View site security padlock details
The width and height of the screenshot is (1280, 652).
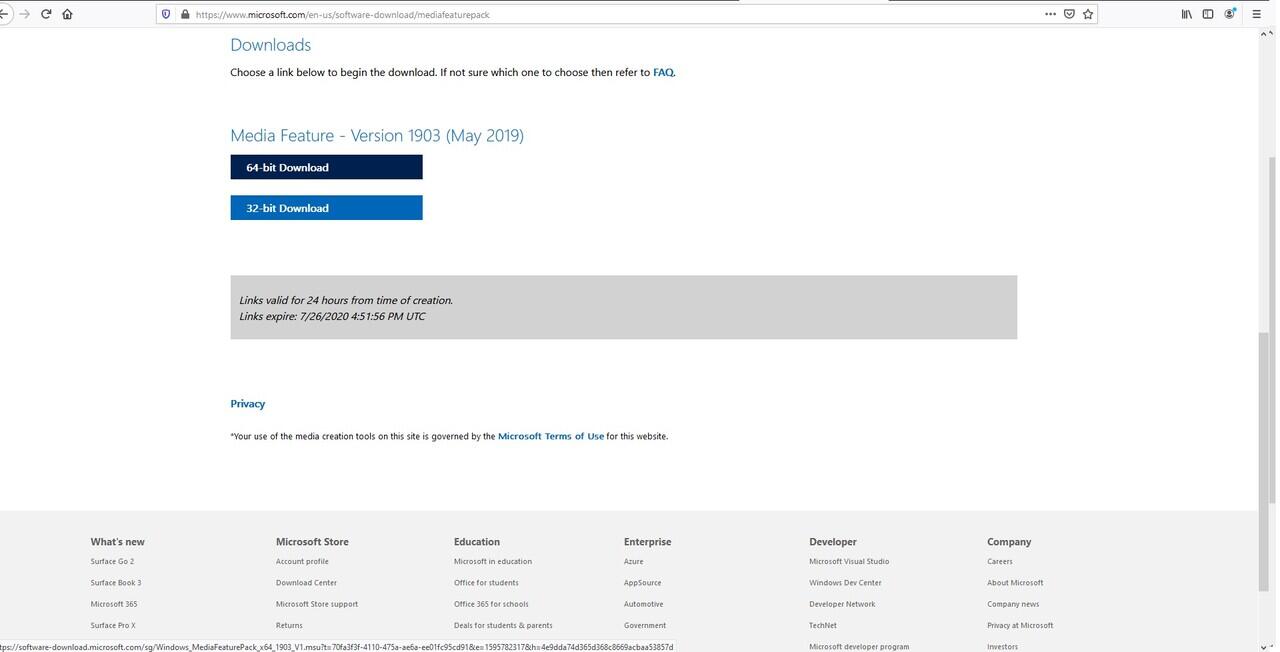coord(185,14)
